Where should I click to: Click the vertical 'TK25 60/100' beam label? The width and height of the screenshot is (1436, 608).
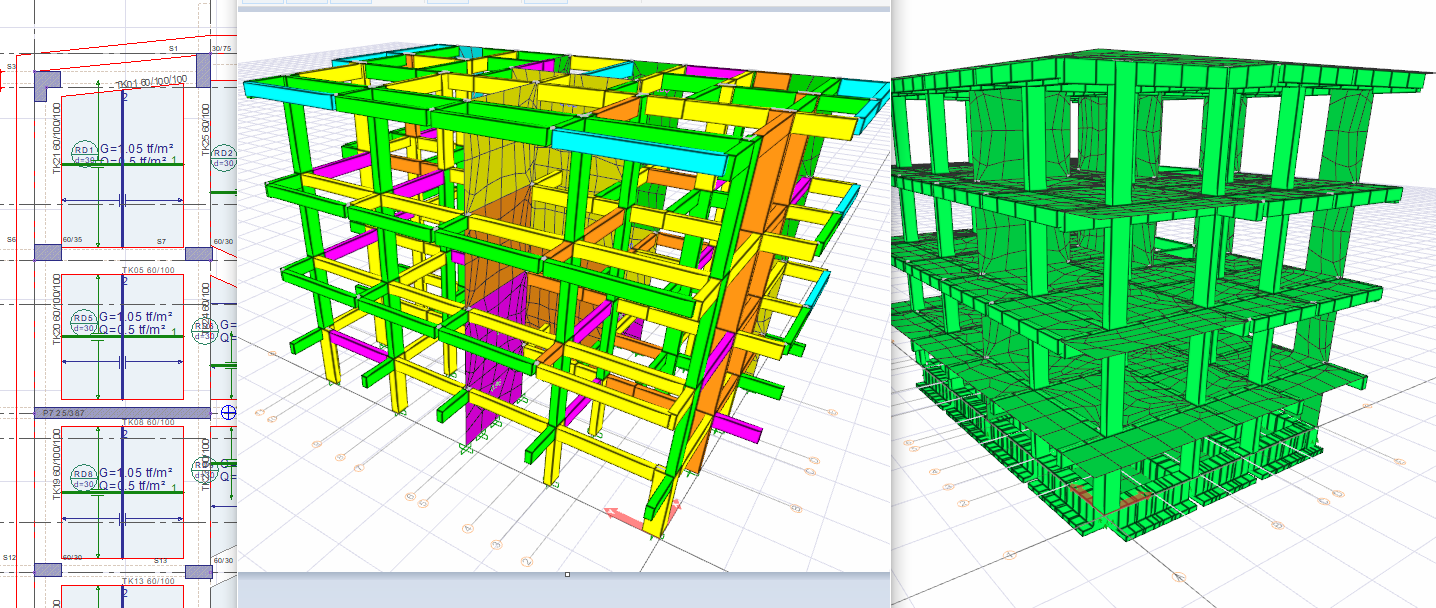tap(207, 128)
